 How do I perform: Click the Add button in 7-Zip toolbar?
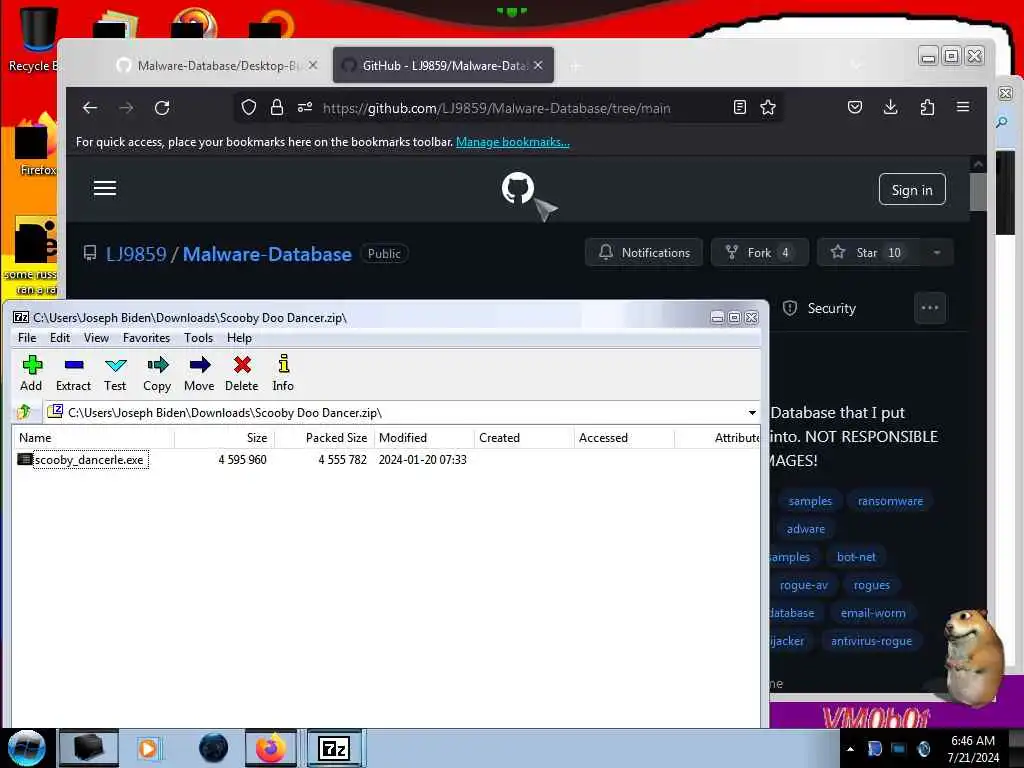point(31,374)
